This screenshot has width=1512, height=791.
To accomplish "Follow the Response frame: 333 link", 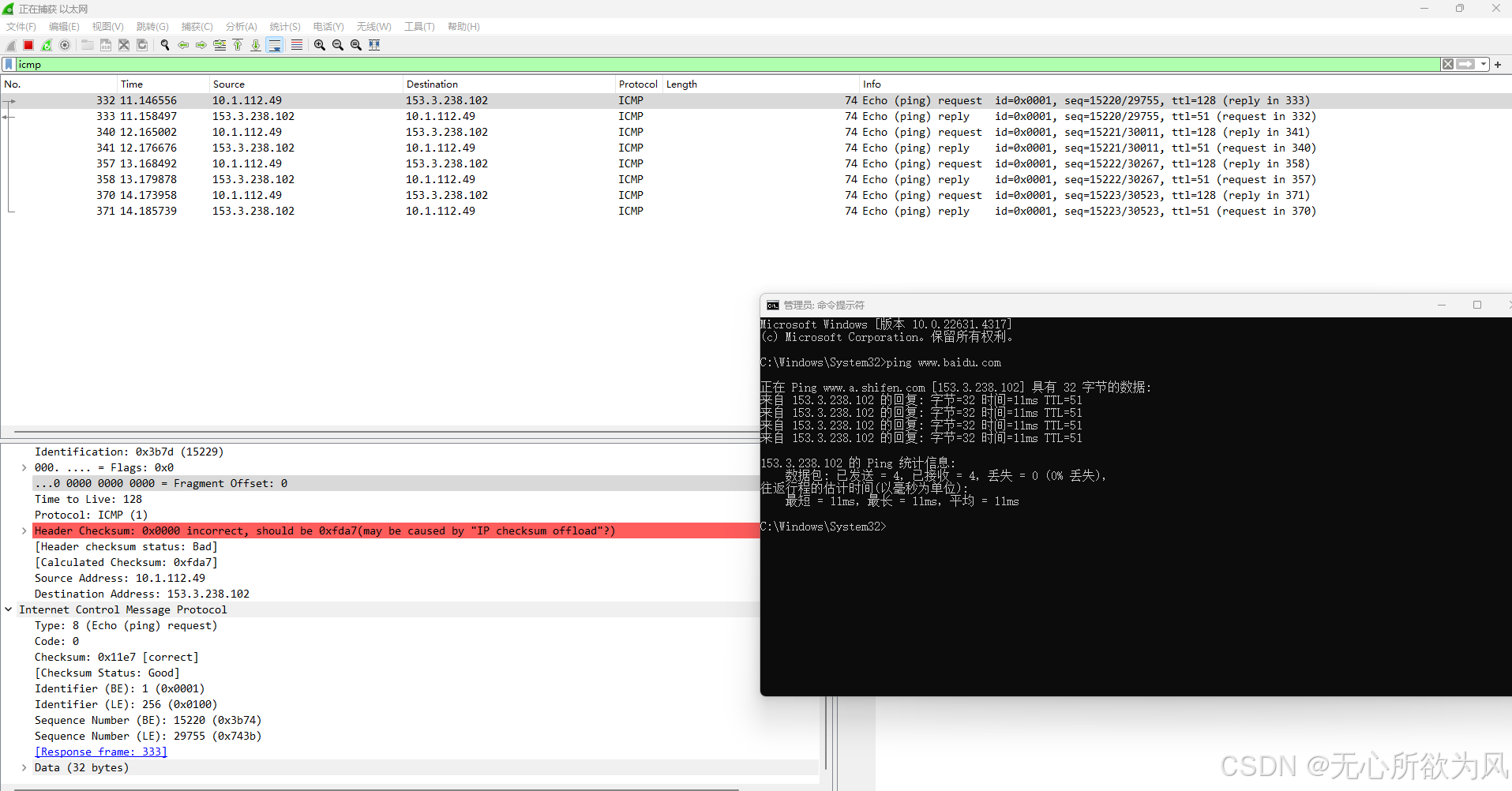I will (101, 752).
